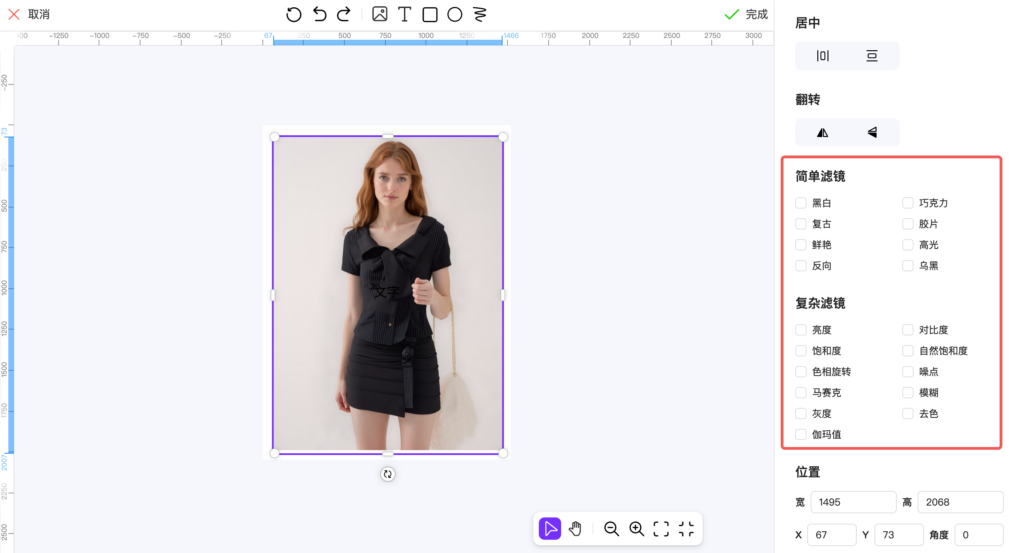This screenshot has width=1024, height=553.
Task: Tick the 饱和度 complex filter
Action: click(801, 351)
